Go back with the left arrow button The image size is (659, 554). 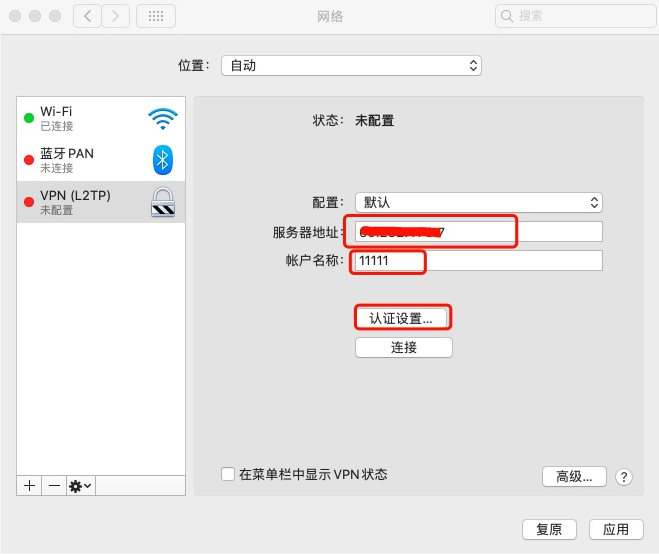87,16
